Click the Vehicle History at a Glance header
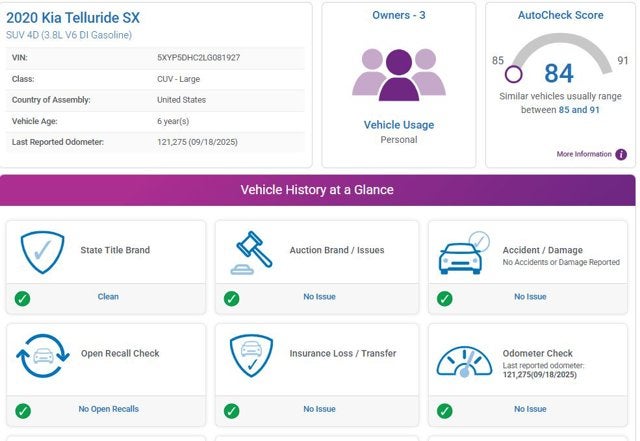Screen dimensions: 640x441 coord(317,190)
